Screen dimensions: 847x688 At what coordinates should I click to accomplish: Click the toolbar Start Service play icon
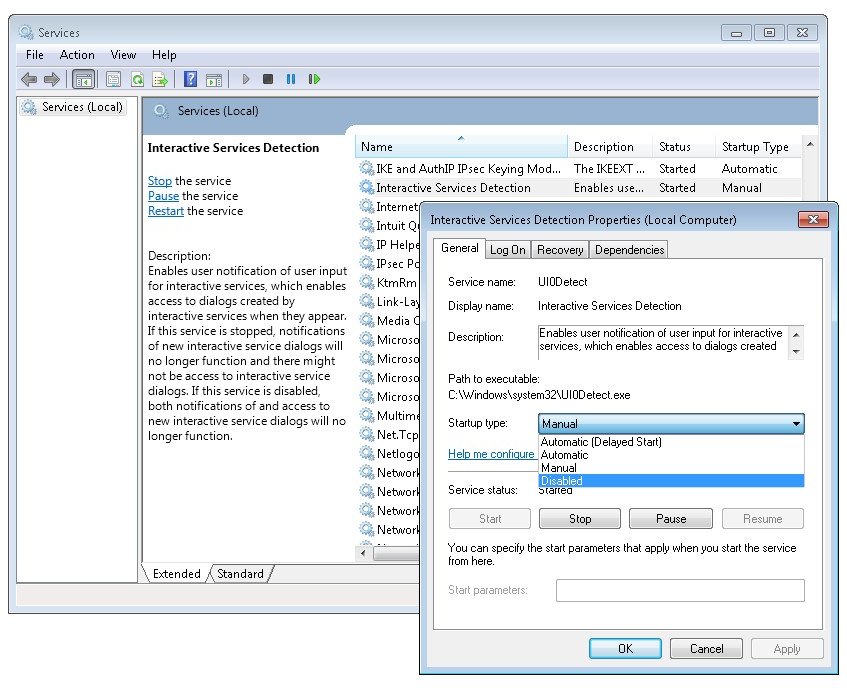(246, 79)
